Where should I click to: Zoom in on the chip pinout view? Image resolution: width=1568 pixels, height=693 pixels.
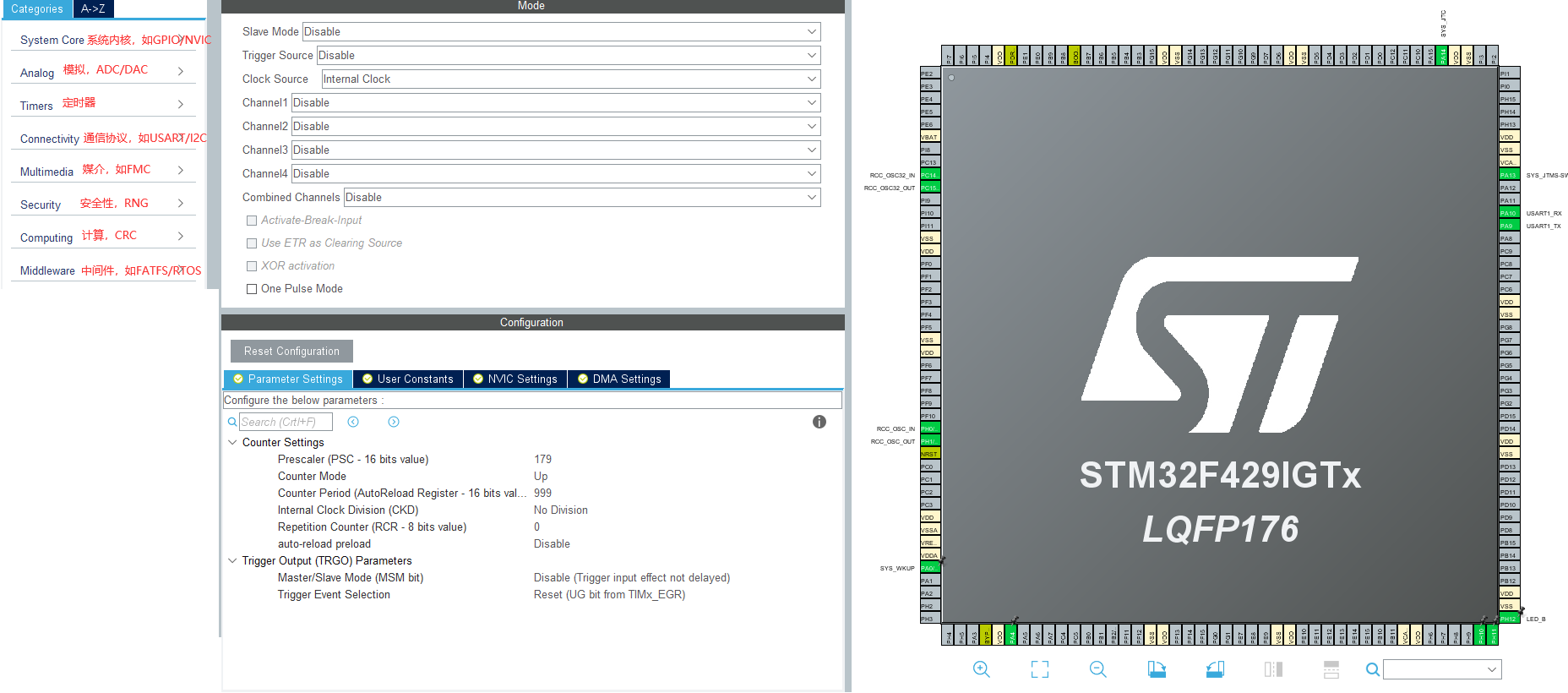point(981,669)
